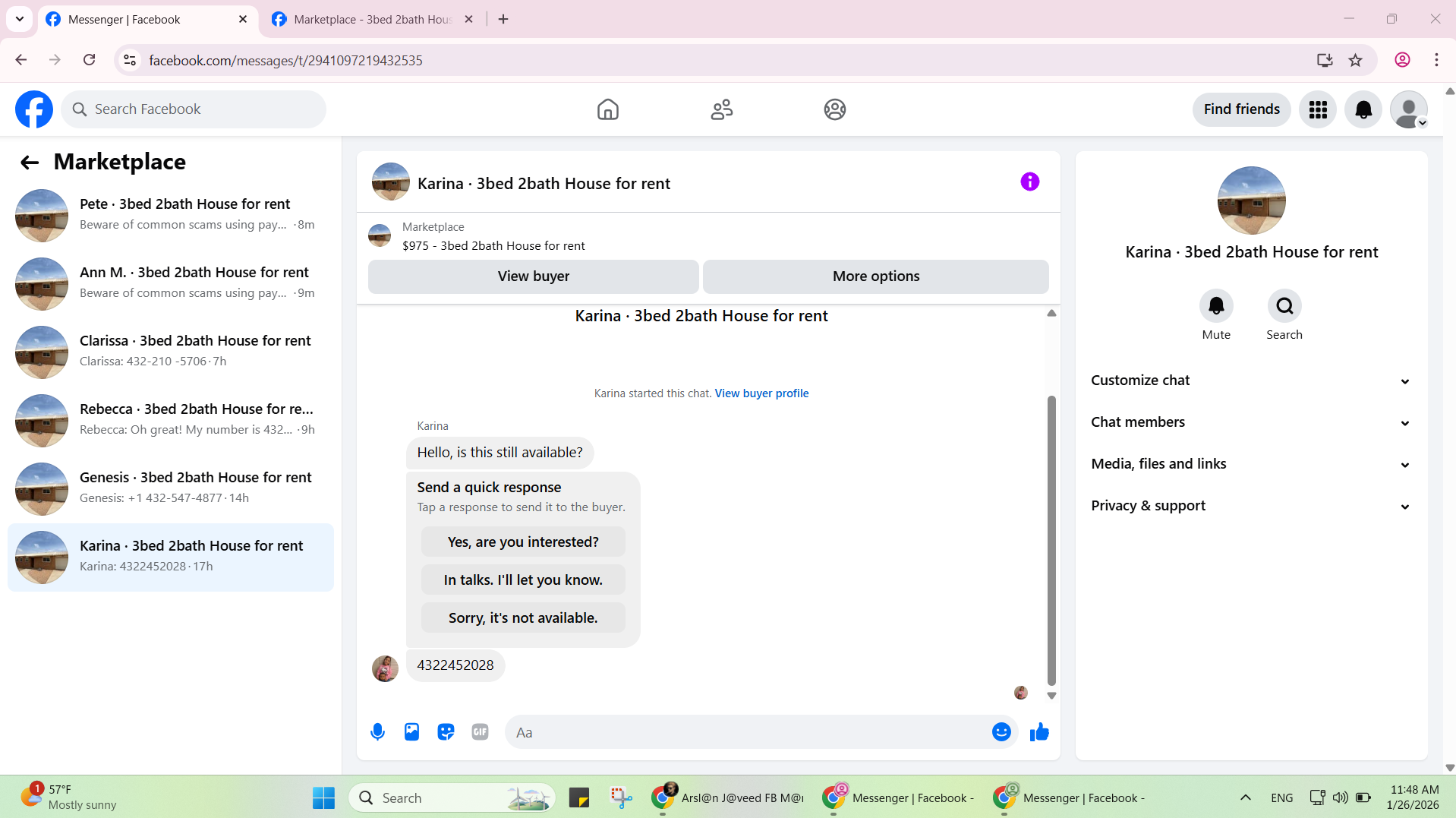Bookmark this tab with the star icon
This screenshot has width=1456, height=818.
(x=1355, y=60)
